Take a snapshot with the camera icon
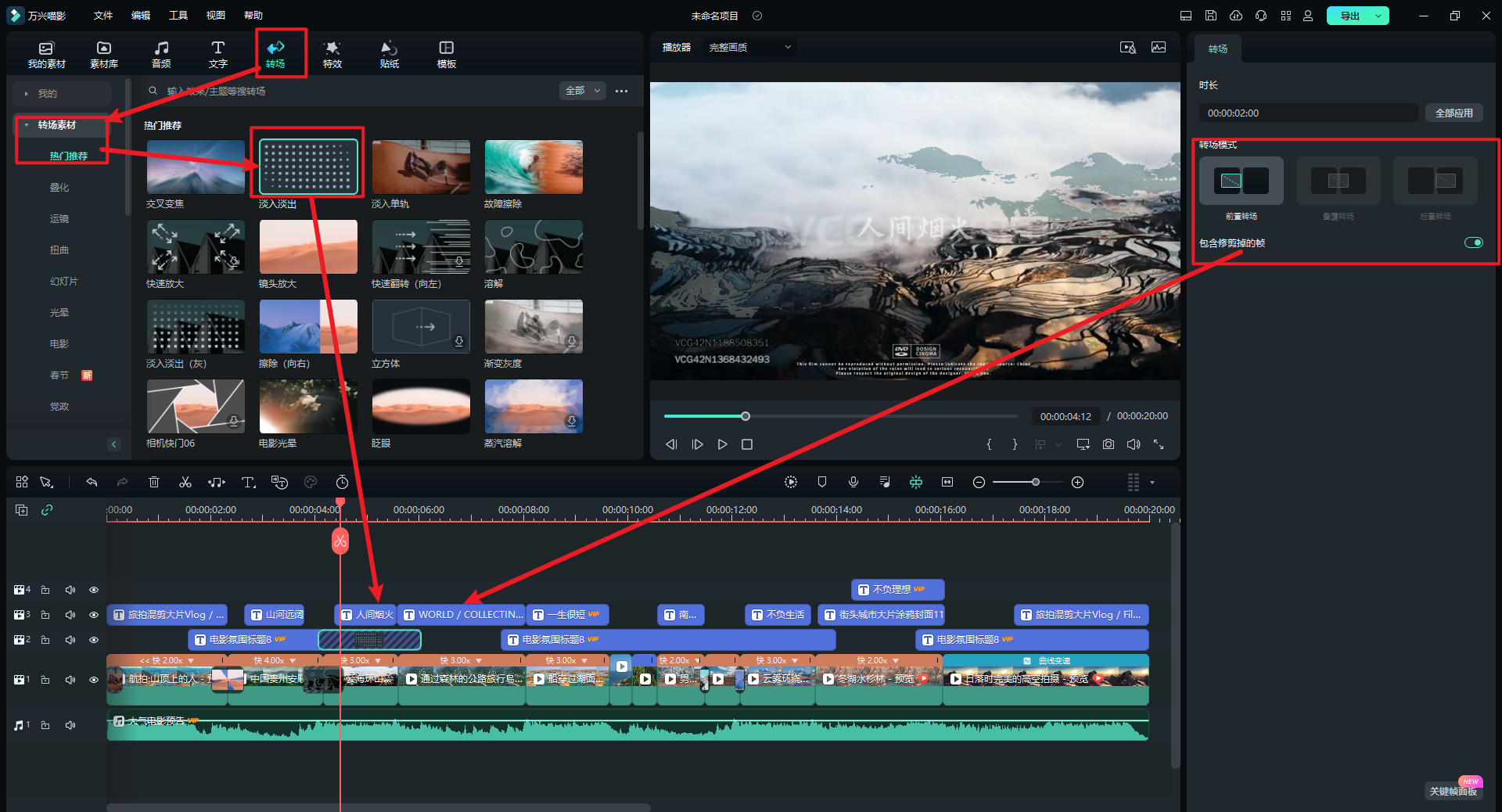 tap(1109, 444)
